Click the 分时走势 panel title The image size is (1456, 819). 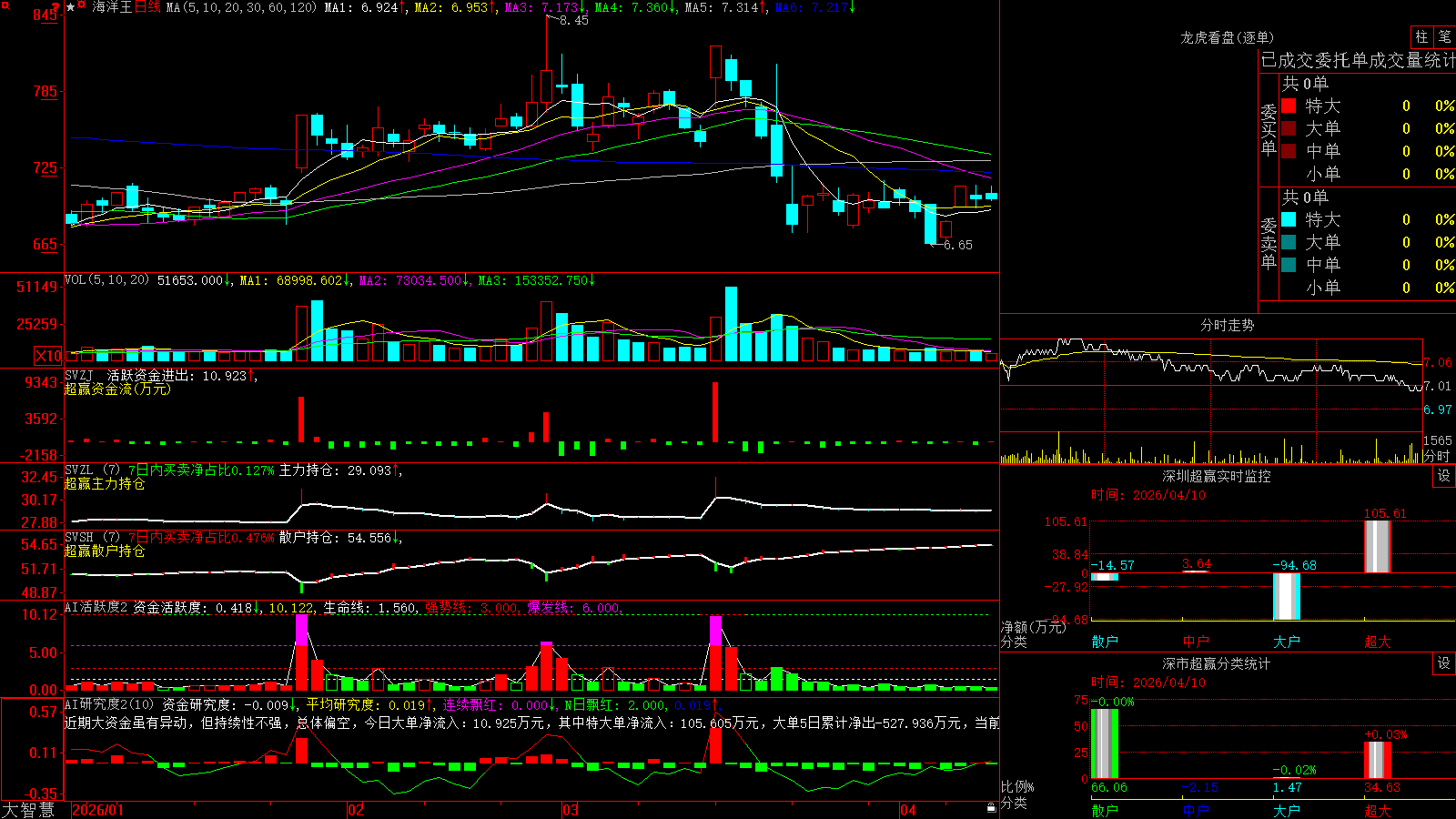point(1227,325)
